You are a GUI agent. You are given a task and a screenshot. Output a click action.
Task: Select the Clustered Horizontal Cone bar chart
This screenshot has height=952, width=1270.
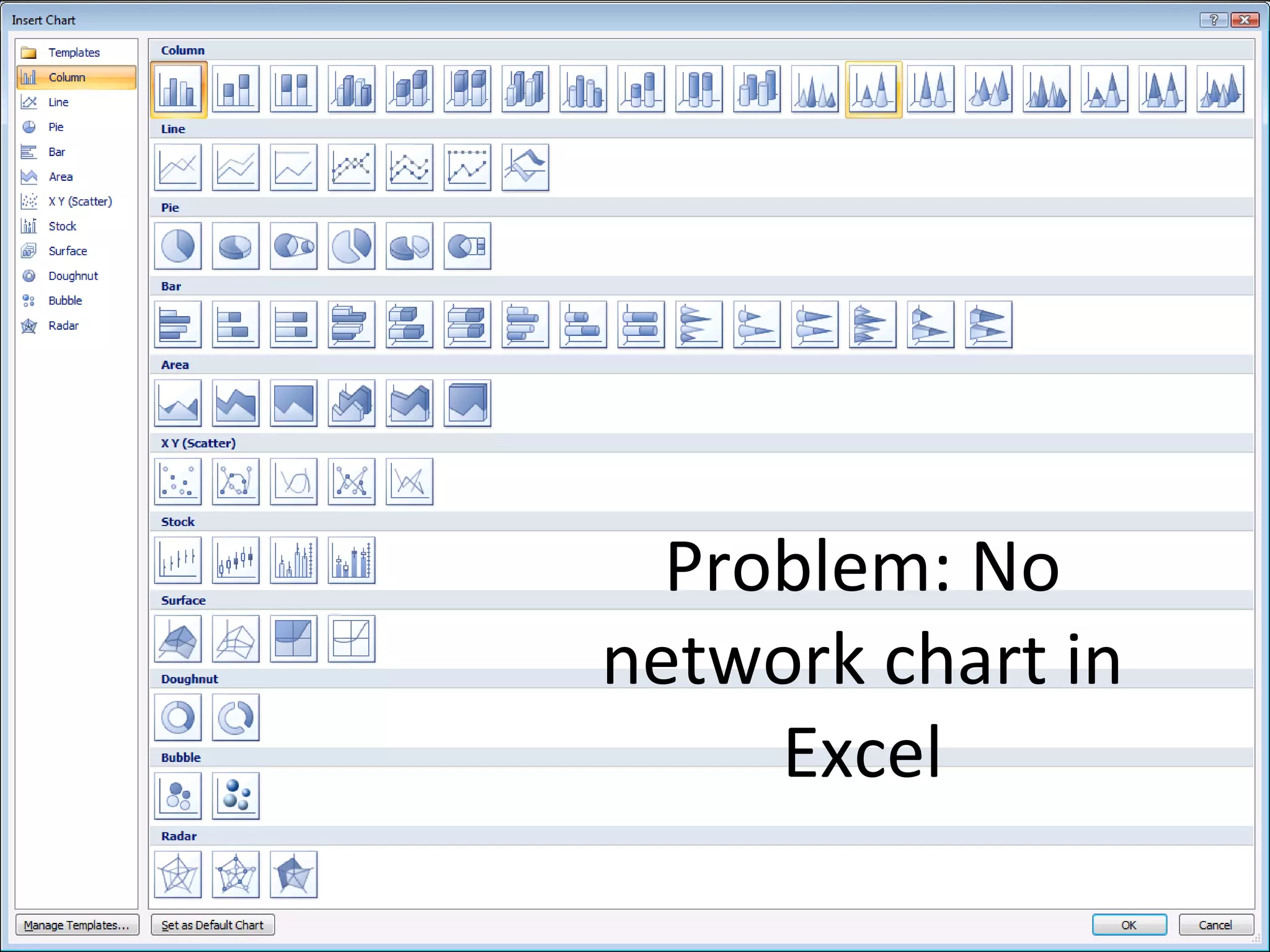(699, 325)
